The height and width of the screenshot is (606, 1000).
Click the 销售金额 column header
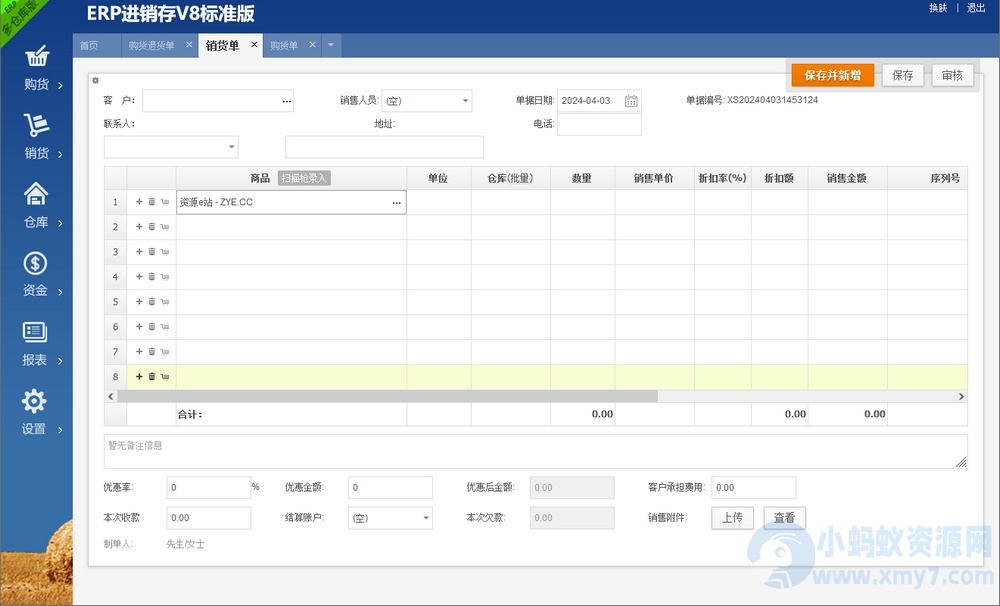coord(847,178)
